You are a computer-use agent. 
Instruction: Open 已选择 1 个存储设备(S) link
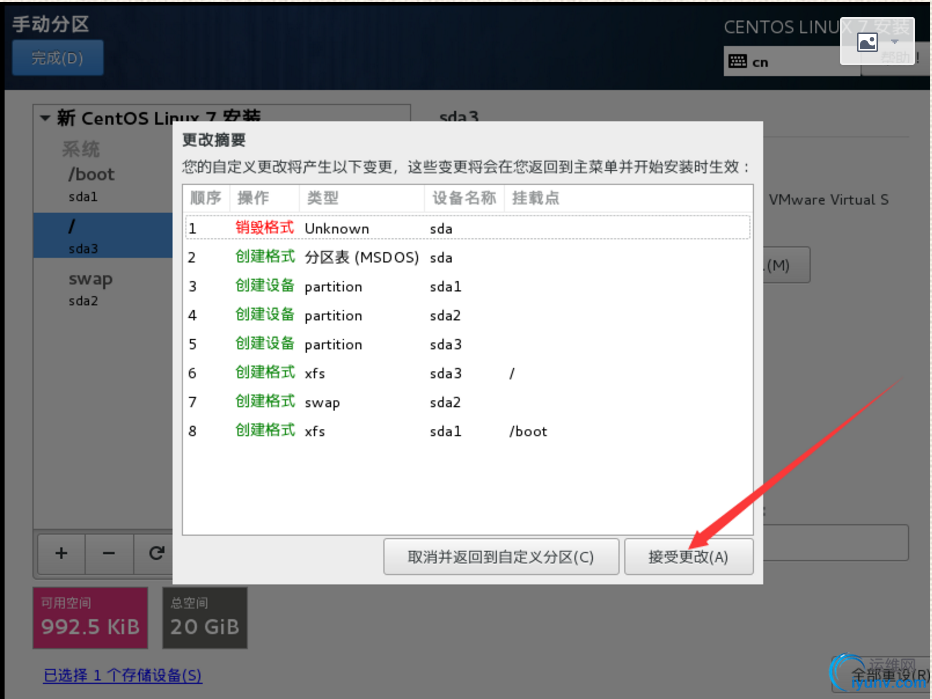[x=122, y=675]
